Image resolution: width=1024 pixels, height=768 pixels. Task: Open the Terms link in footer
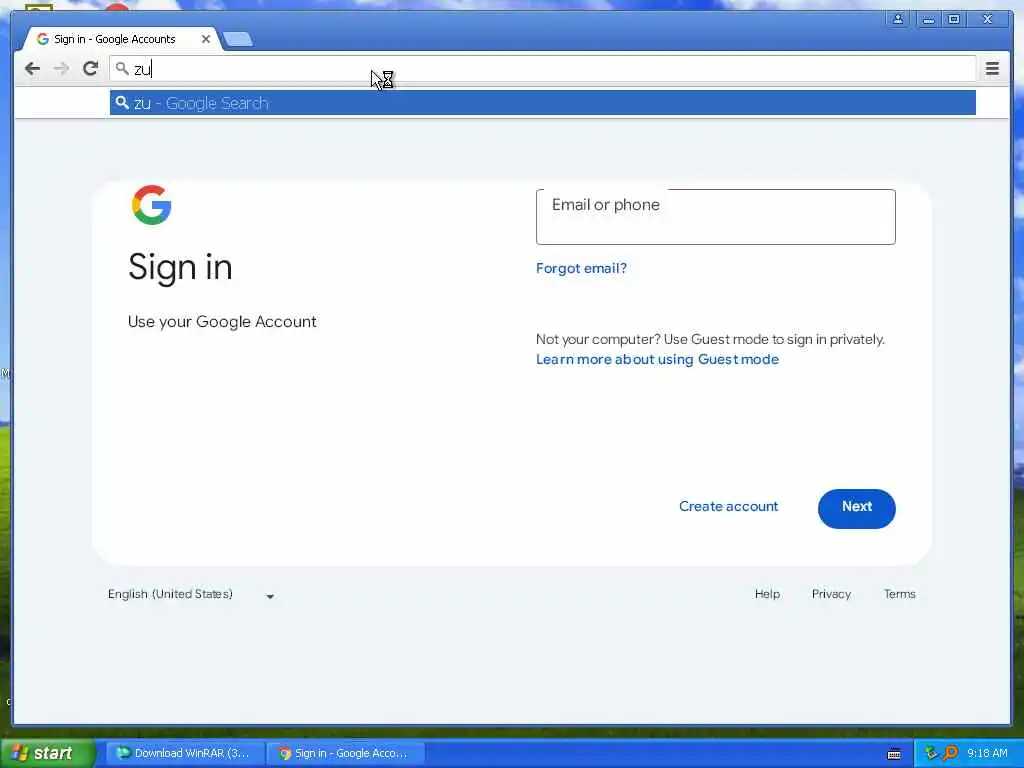[x=899, y=594]
